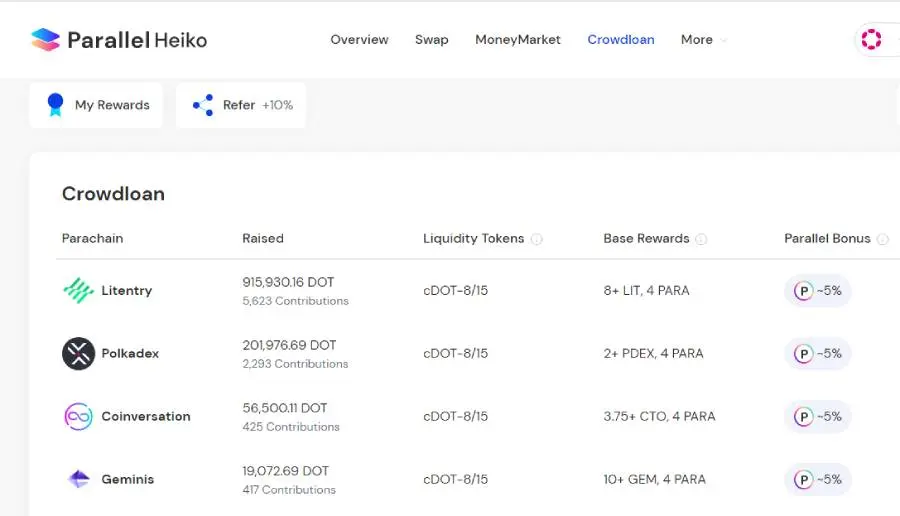Click the Polkadot wallet account icon

coord(871,40)
